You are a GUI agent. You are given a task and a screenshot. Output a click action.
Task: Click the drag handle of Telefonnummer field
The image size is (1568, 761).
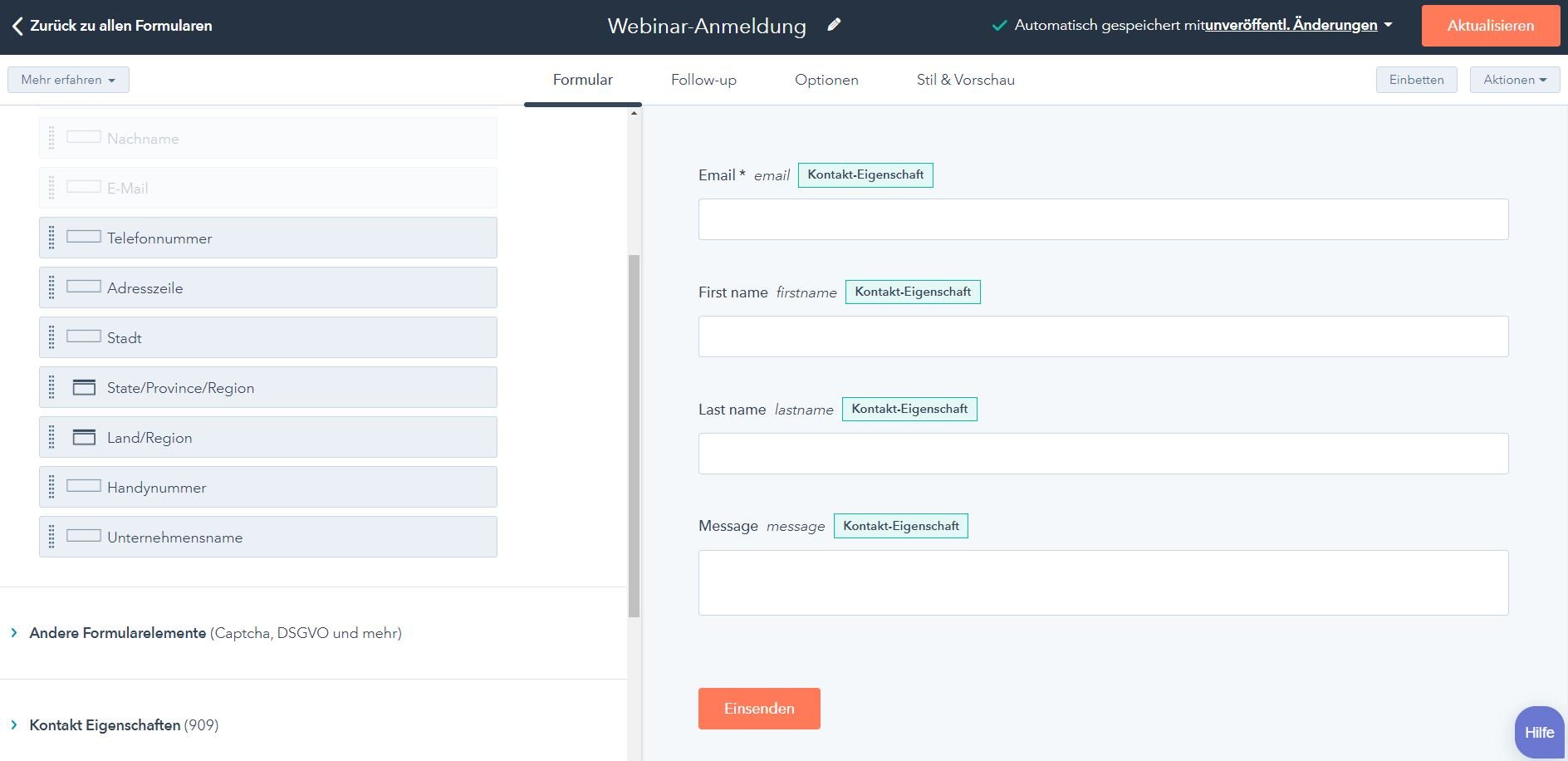[51, 238]
